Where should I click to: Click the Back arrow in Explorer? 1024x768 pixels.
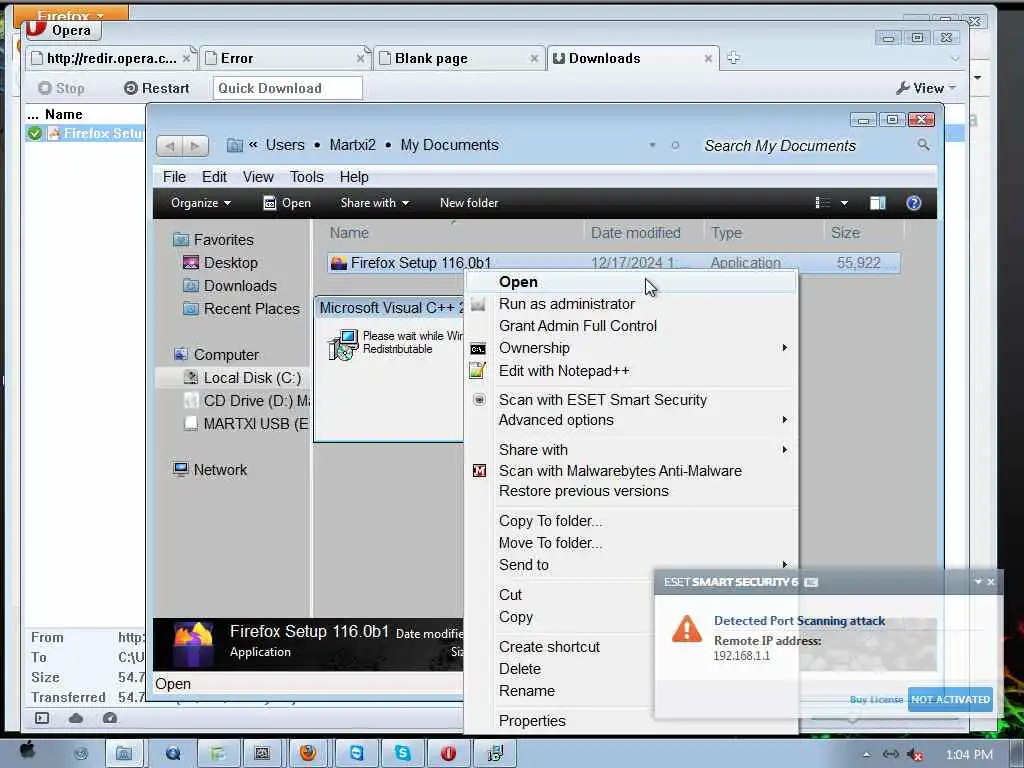[170, 146]
